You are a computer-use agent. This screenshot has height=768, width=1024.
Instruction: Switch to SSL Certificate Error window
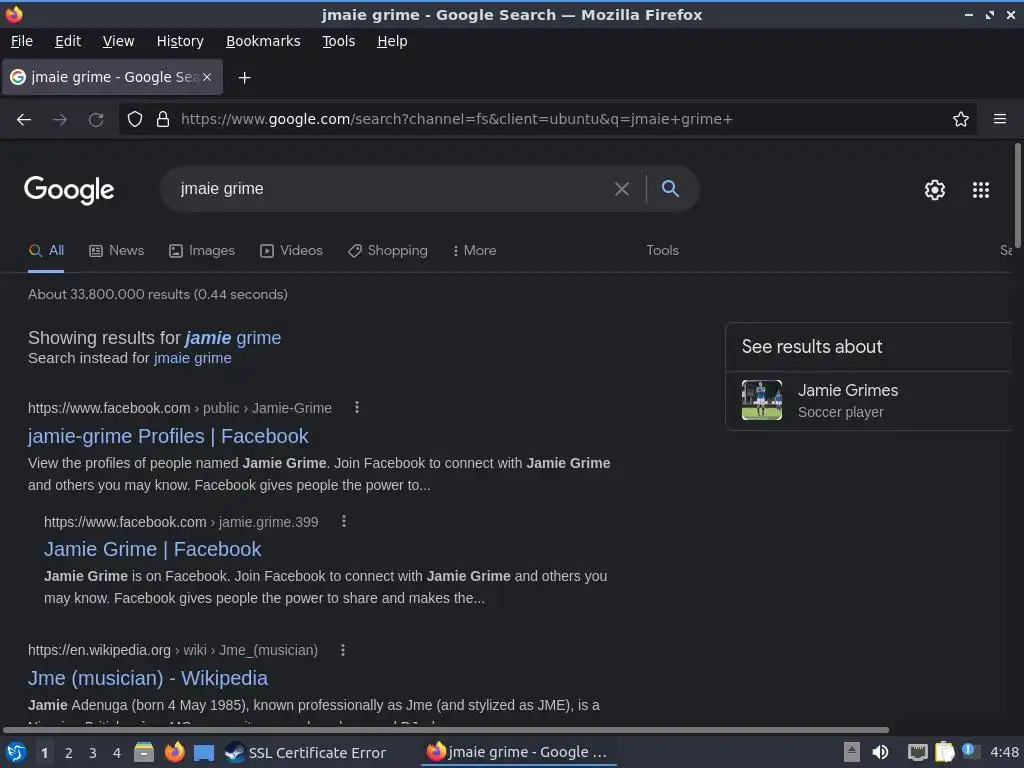(306, 753)
